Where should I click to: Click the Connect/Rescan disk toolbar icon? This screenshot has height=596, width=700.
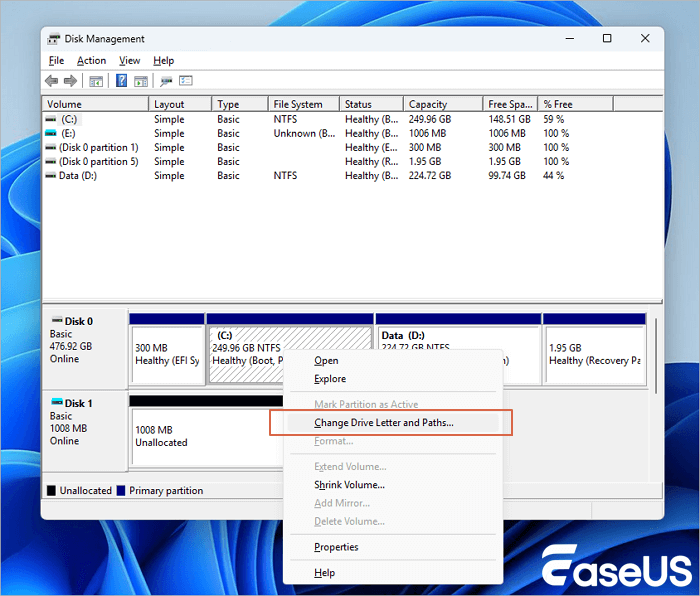point(166,81)
